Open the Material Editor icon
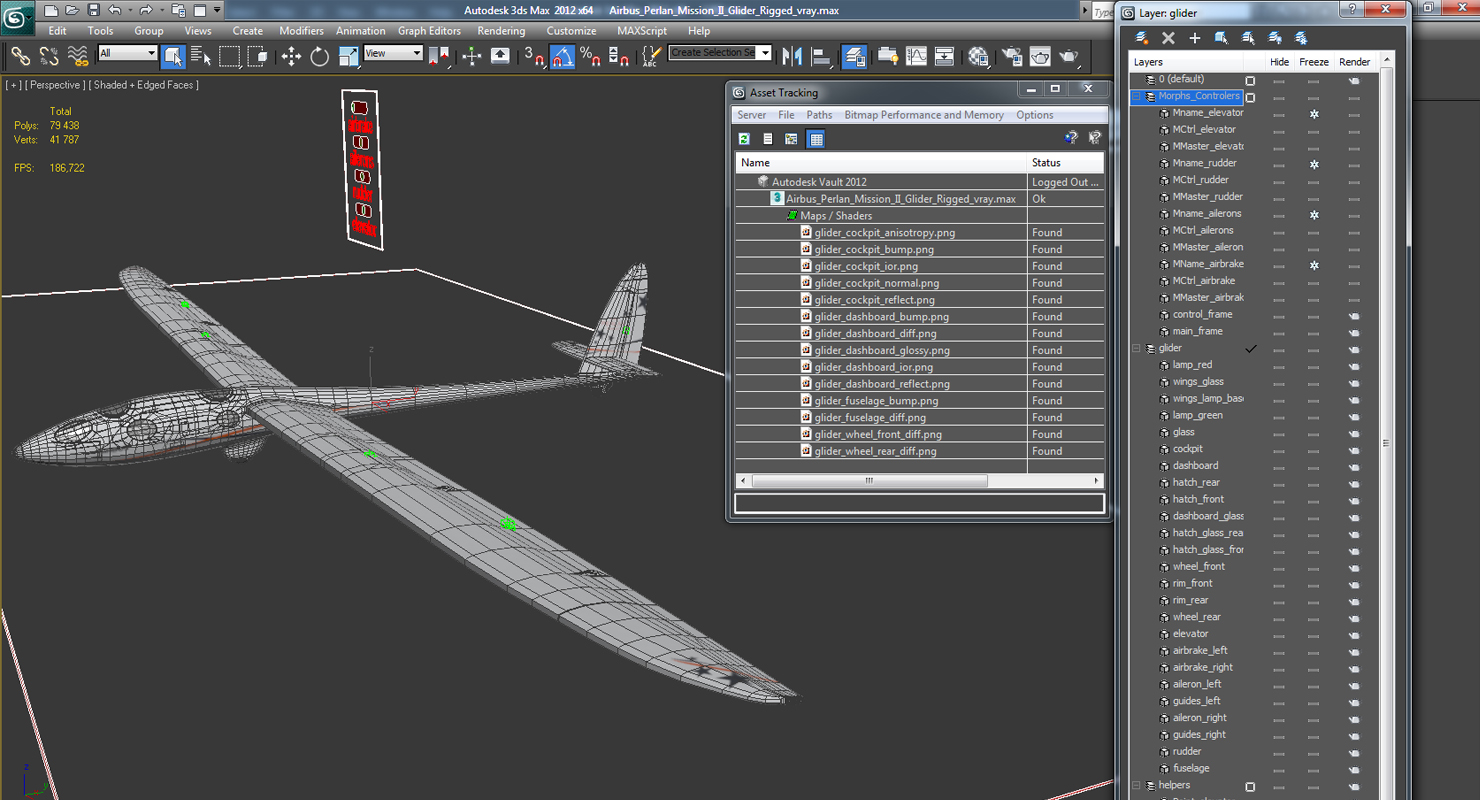Screen dimensions: 1480x800 [x=978, y=56]
